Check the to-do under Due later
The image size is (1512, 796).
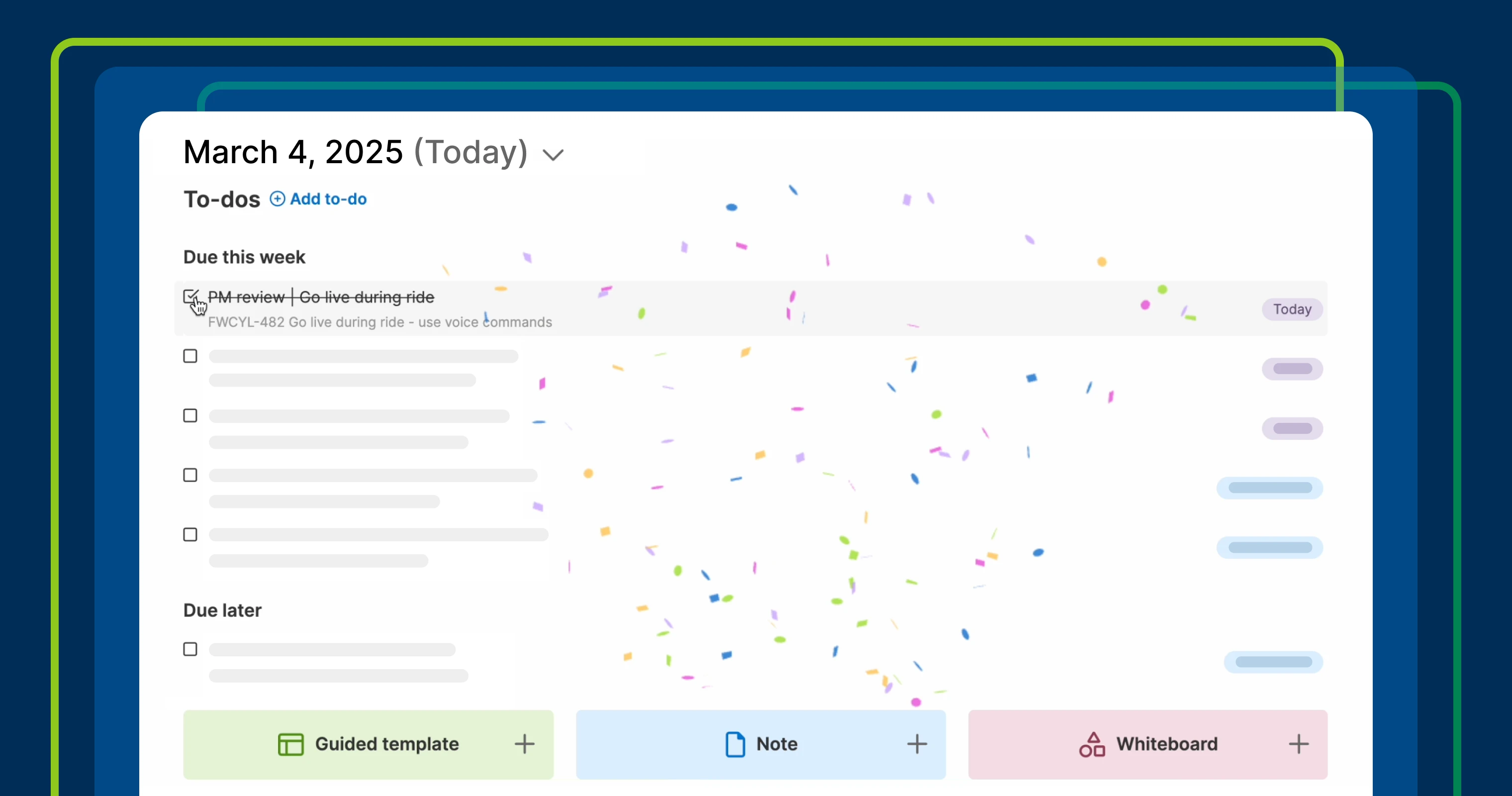pos(190,649)
